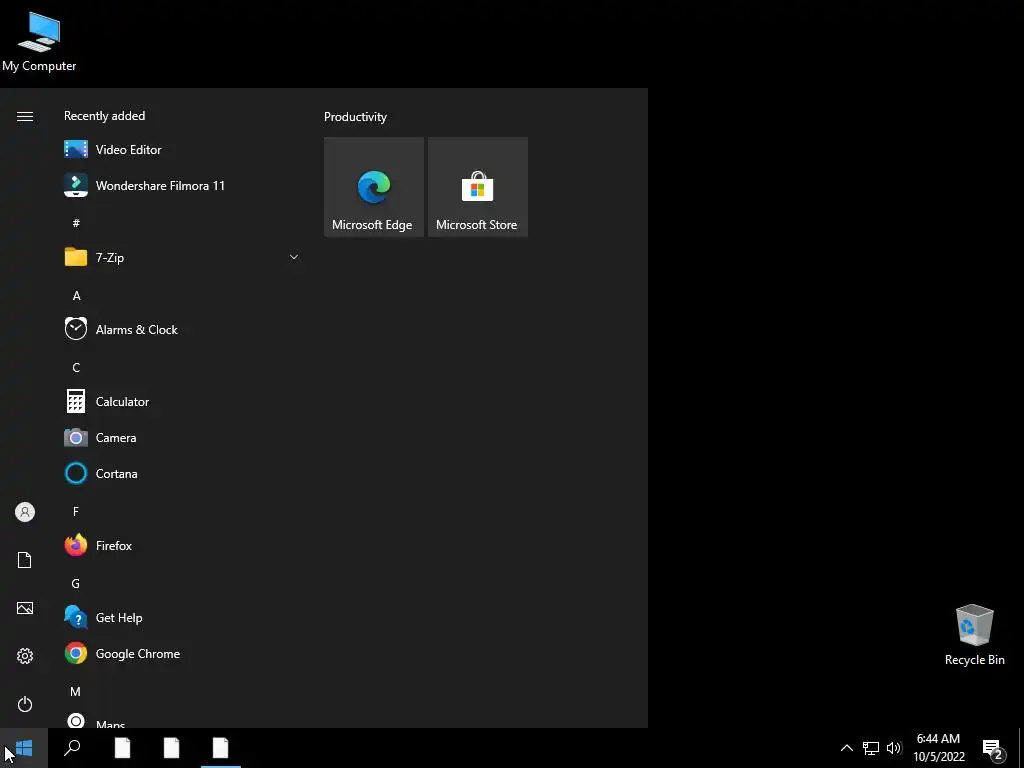The width and height of the screenshot is (1024, 768).
Task: Expand the Start menu hamburger navigation
Action: [x=25, y=116]
